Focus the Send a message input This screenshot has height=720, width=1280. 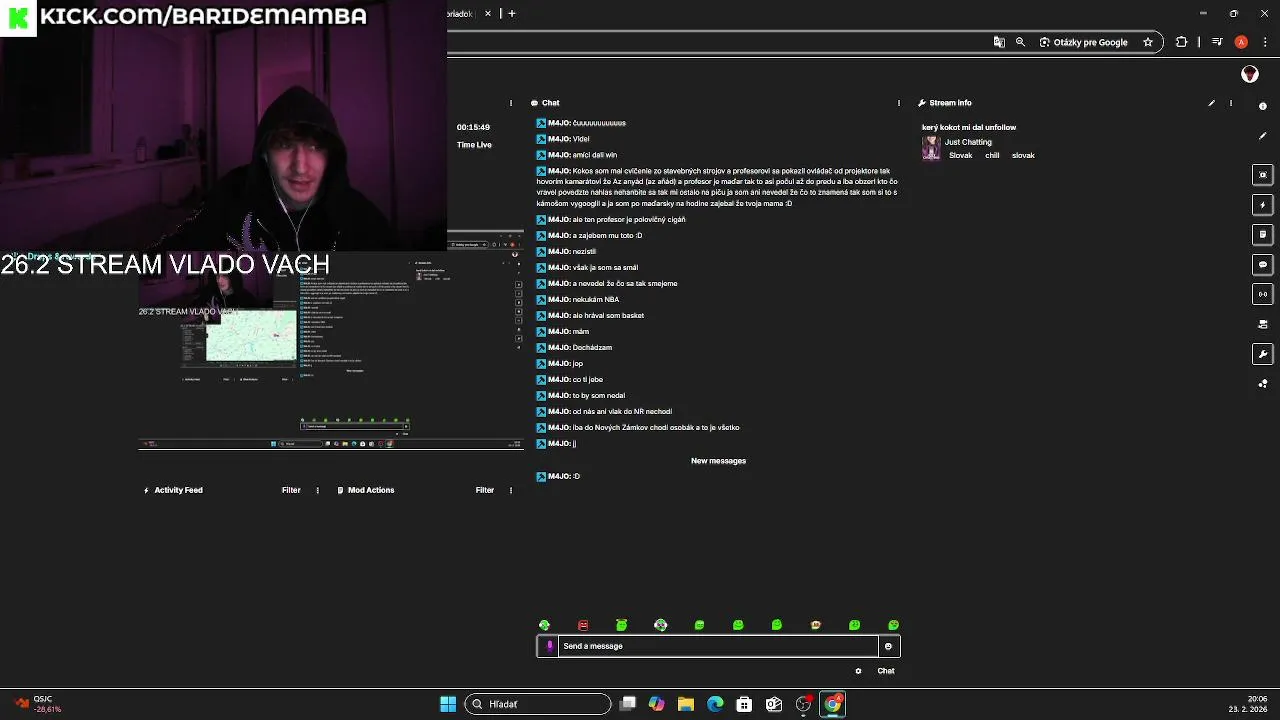[x=718, y=646]
